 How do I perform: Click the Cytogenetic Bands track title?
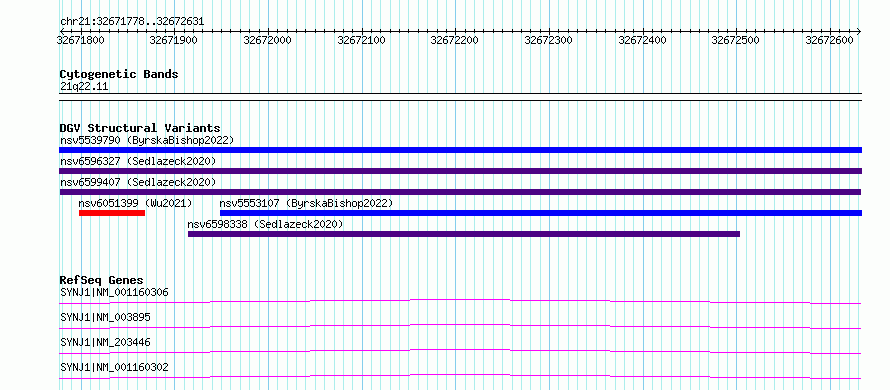[x=119, y=74]
